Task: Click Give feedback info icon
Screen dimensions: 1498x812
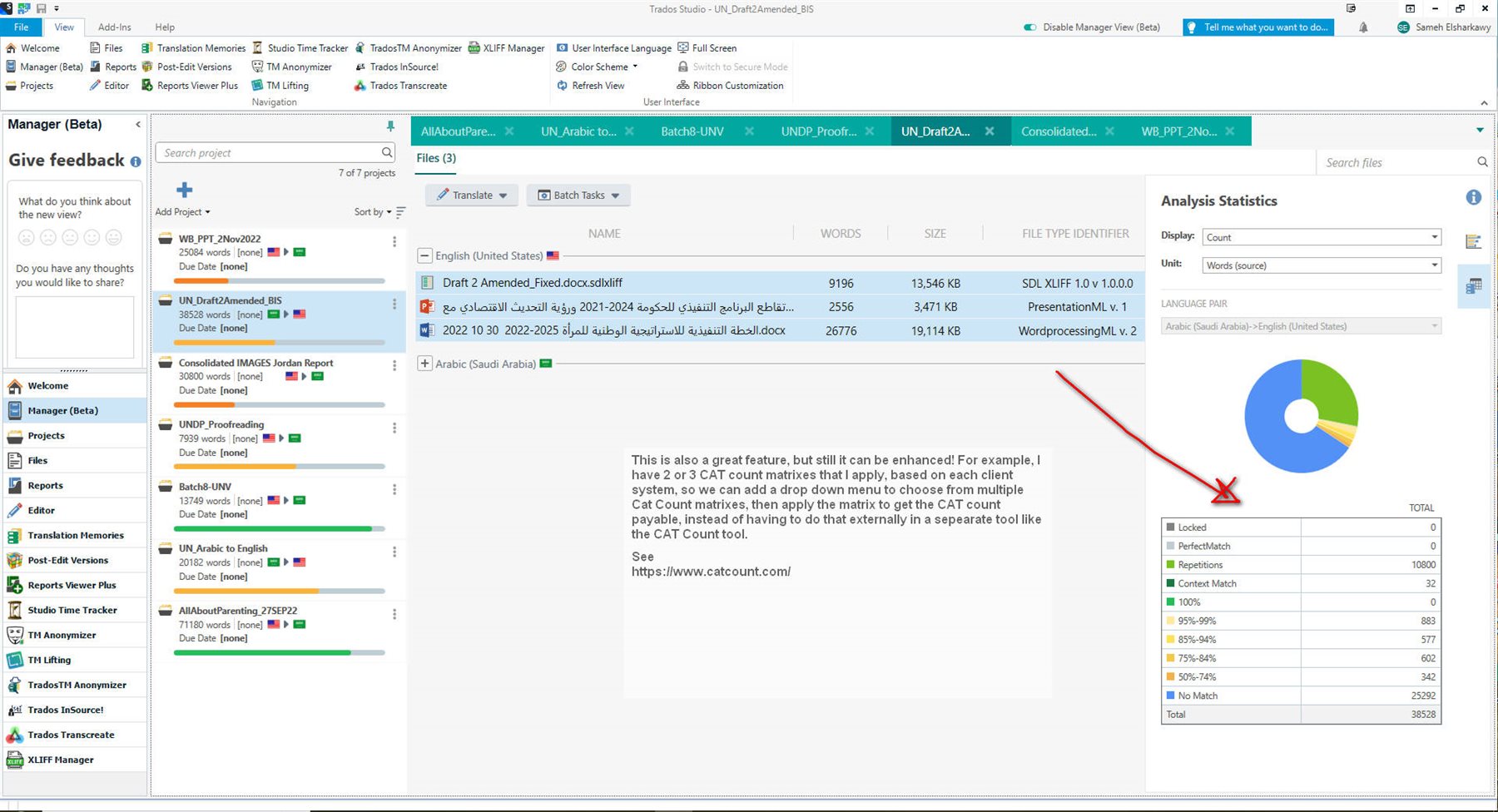Action: tap(136, 162)
